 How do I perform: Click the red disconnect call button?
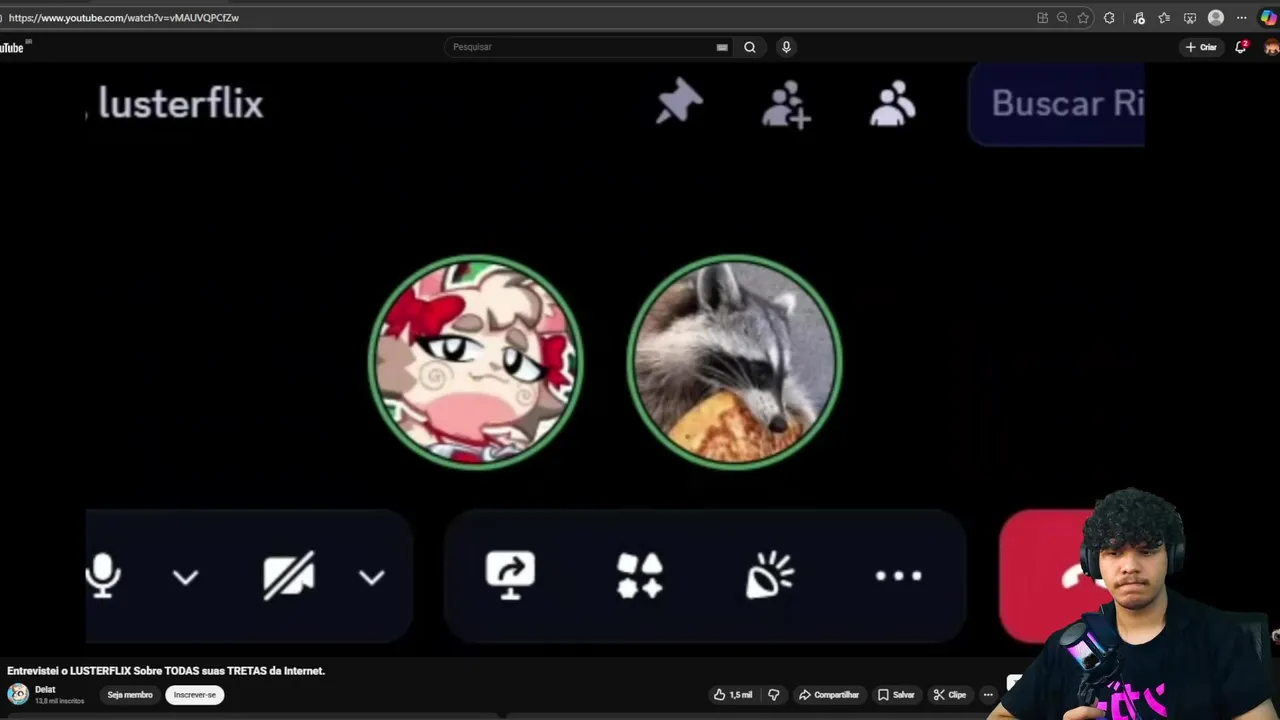[x=1045, y=576]
